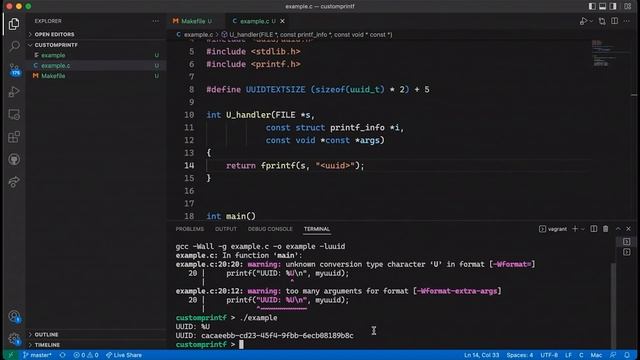The image size is (640, 360).
Task: Click the open changes icon in editor toolbar
Action: pyautogui.click(x=602, y=21)
